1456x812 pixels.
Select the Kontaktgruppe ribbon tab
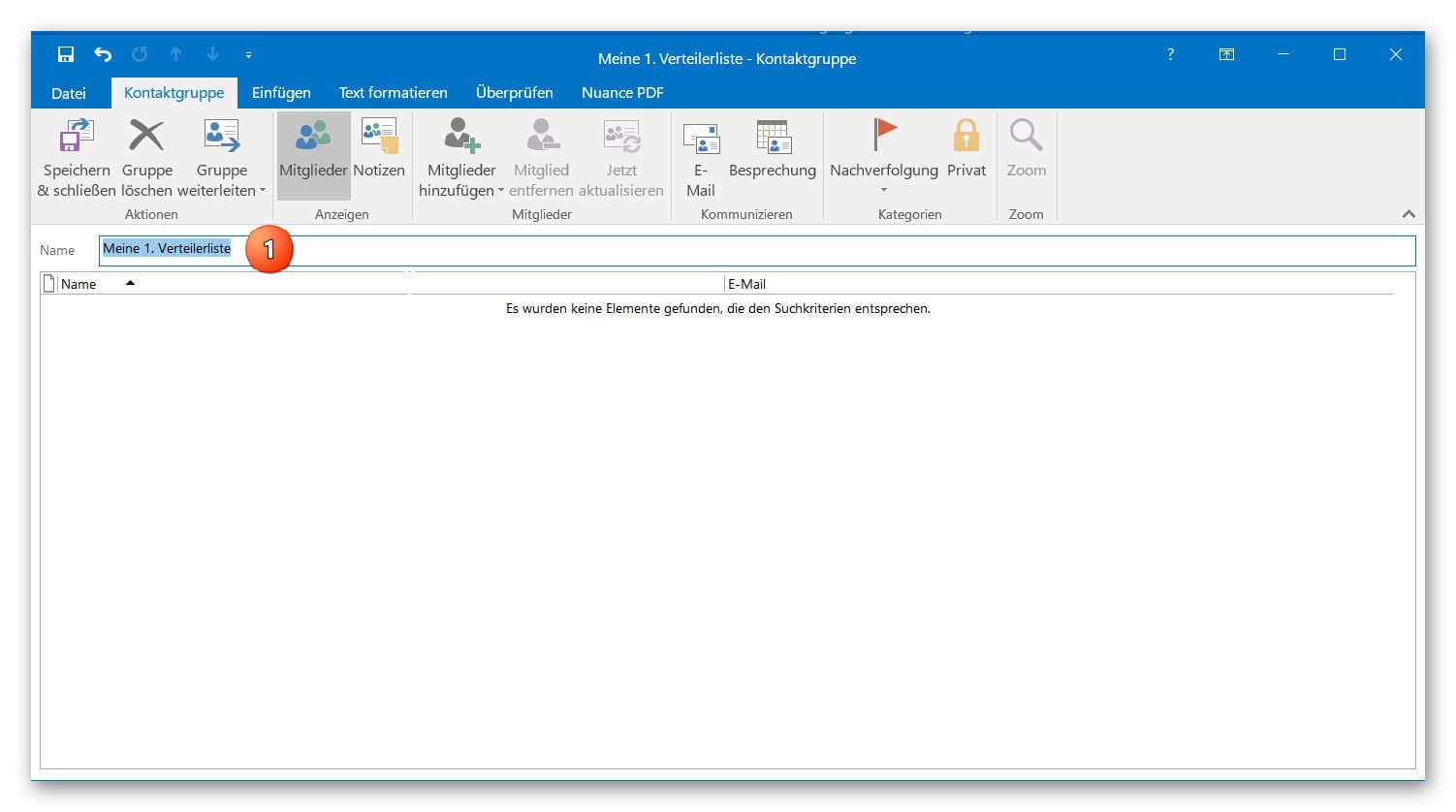[174, 93]
